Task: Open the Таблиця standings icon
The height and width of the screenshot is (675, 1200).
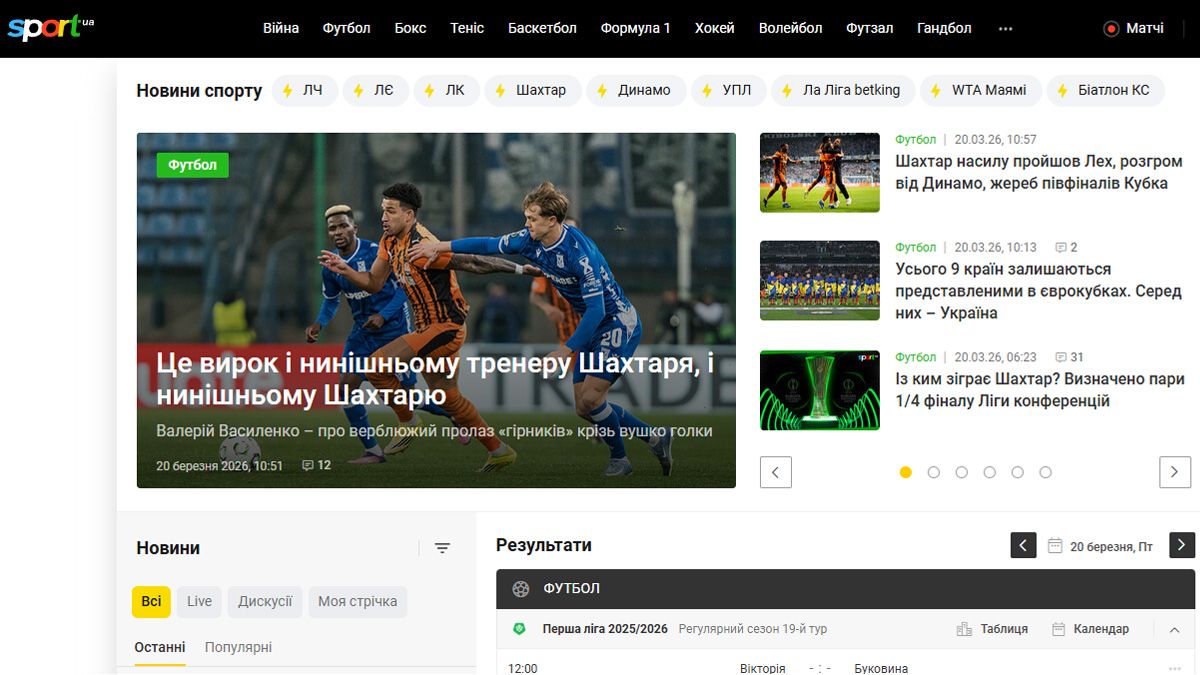Action: [x=966, y=629]
